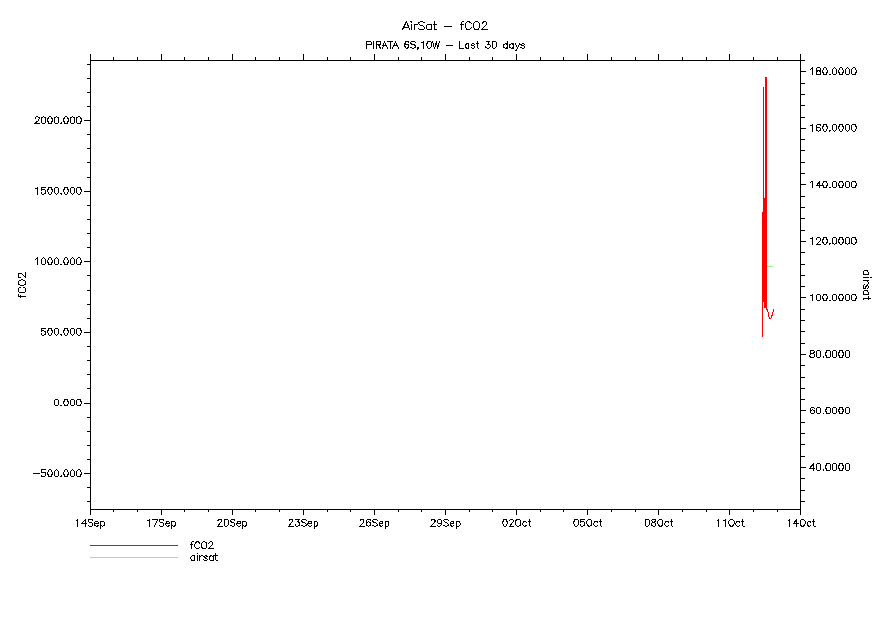Click the PIRATA 6S,10W subtitle
Viewport: 891px width, 630px height.
click(x=444, y=45)
